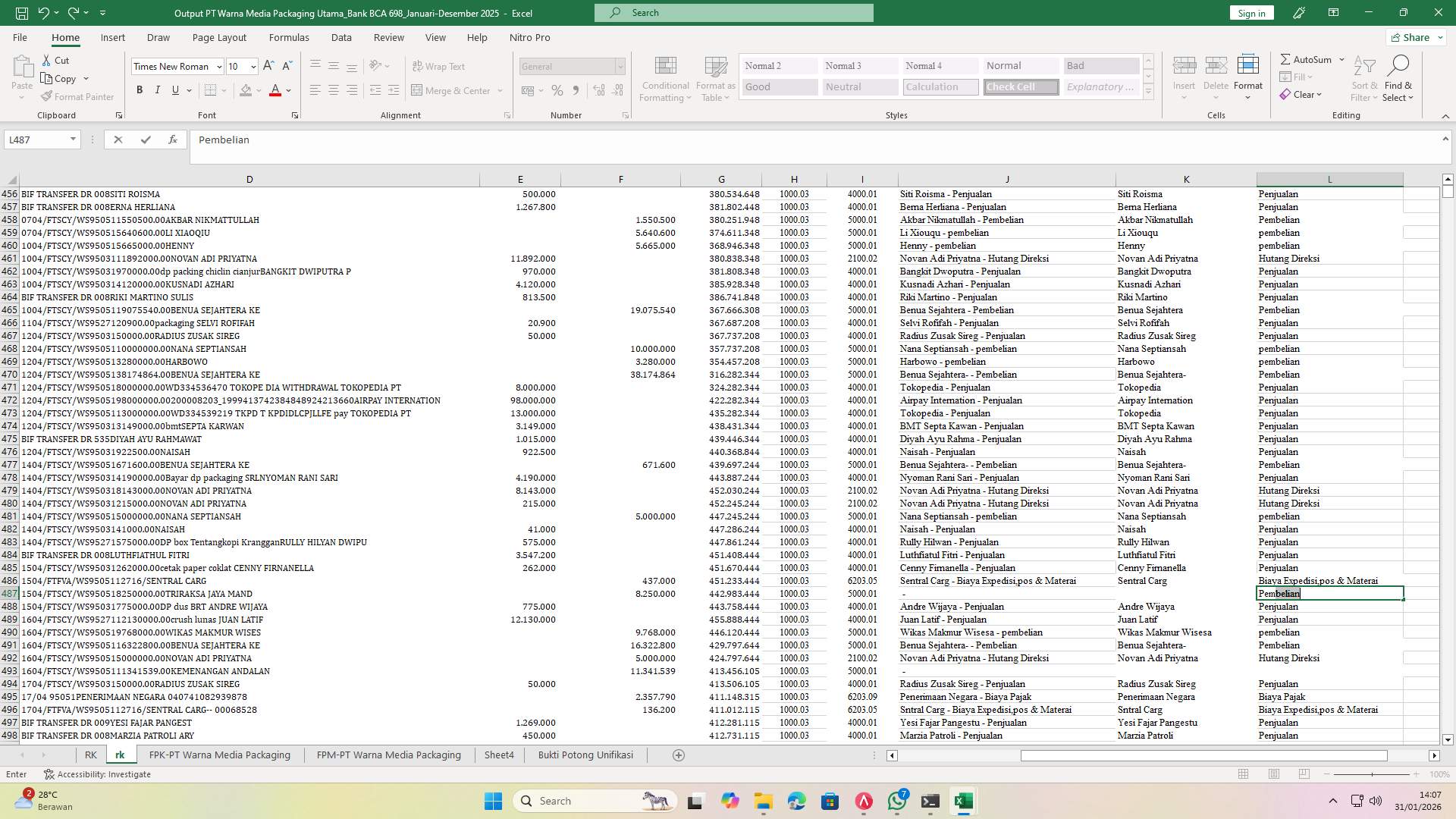Enable Wrap Text for the selection
This screenshot has width=1456, height=819.
439,66
